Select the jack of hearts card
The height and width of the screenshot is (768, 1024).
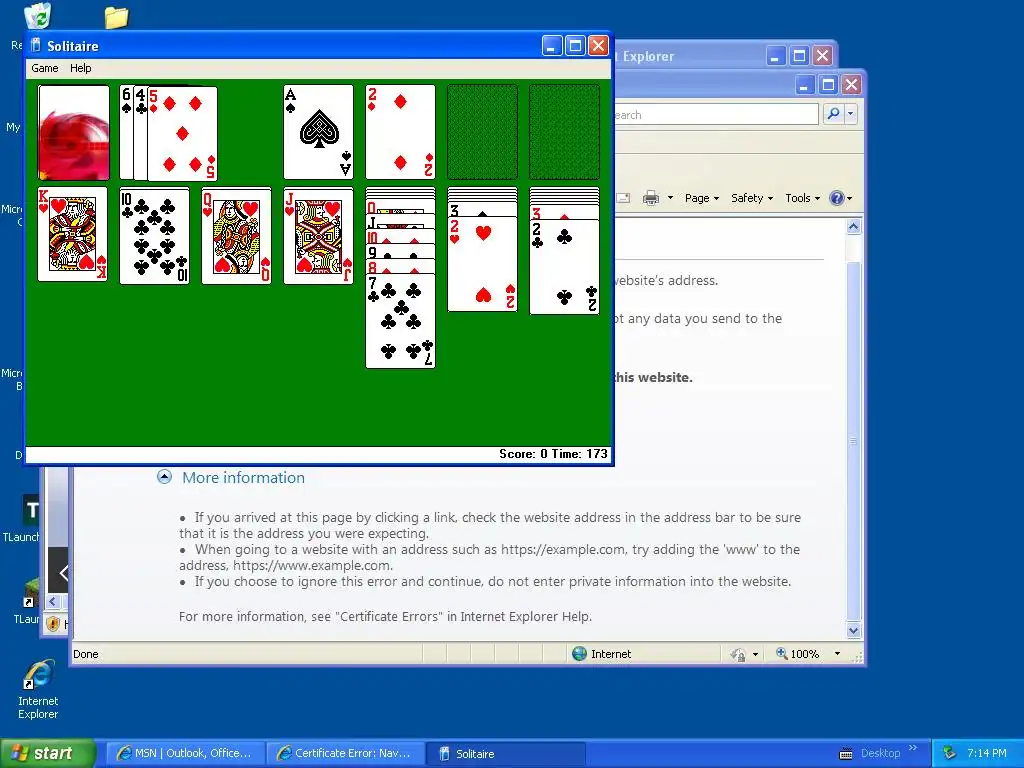pos(318,236)
